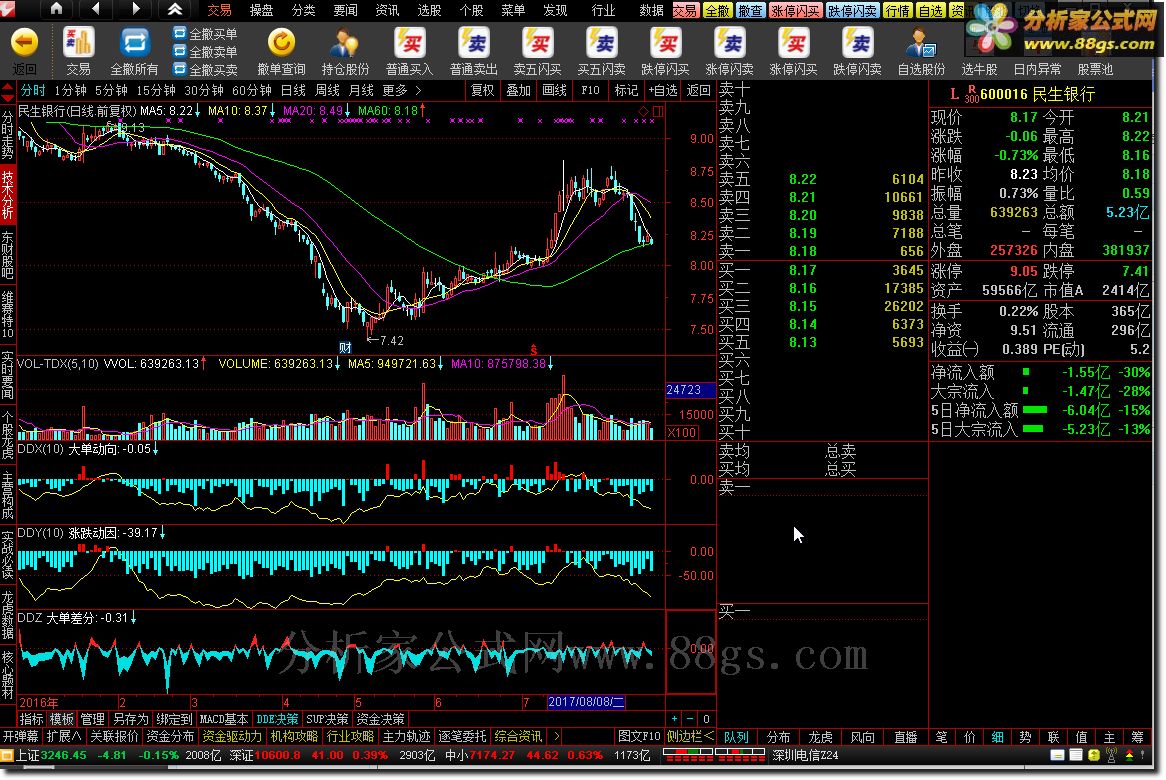
Task: Select the 分时 period tab
Action: 33,90
